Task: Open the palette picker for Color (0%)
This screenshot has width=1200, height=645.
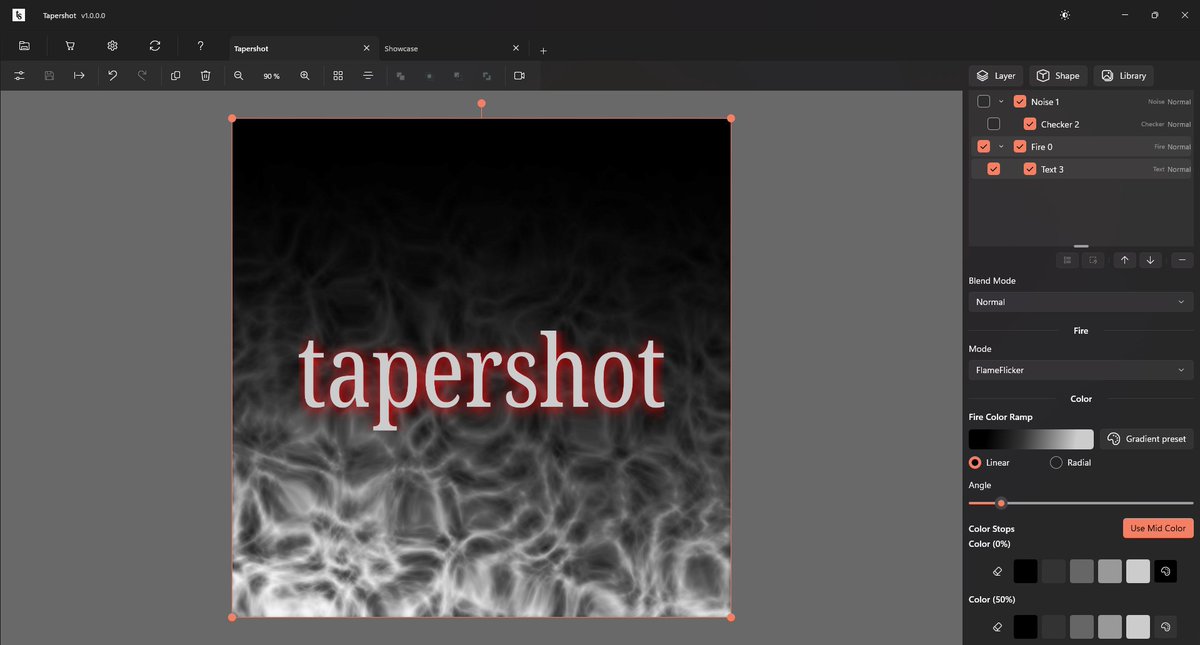Action: [1165, 571]
